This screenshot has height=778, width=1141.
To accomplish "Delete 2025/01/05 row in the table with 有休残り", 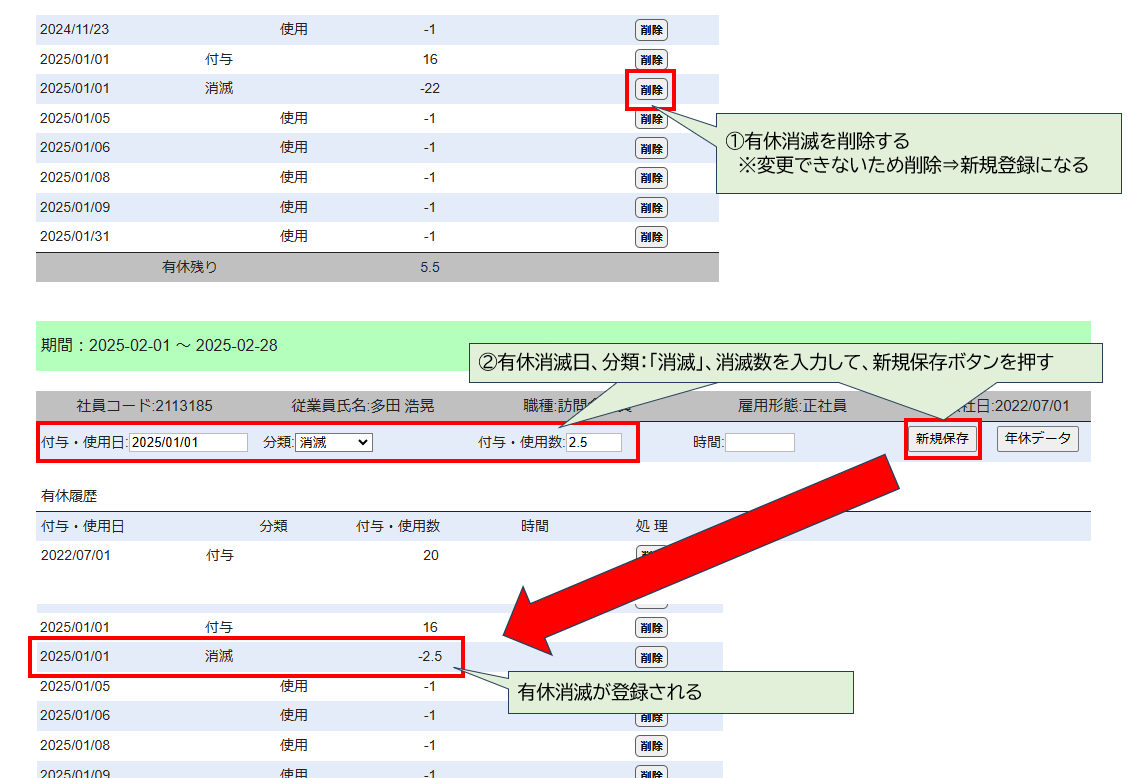I will pyautogui.click(x=651, y=119).
